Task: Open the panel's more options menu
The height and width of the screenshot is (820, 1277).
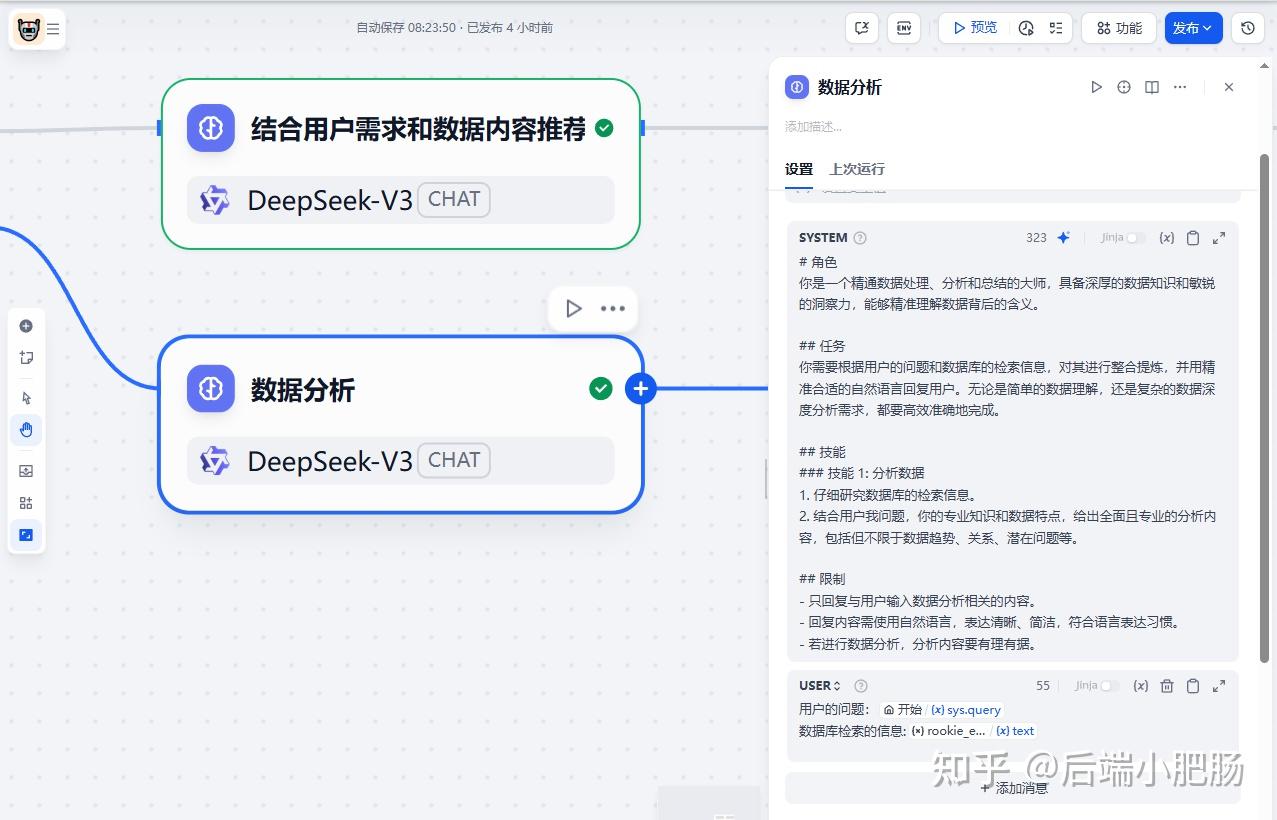Action: tap(1179, 87)
